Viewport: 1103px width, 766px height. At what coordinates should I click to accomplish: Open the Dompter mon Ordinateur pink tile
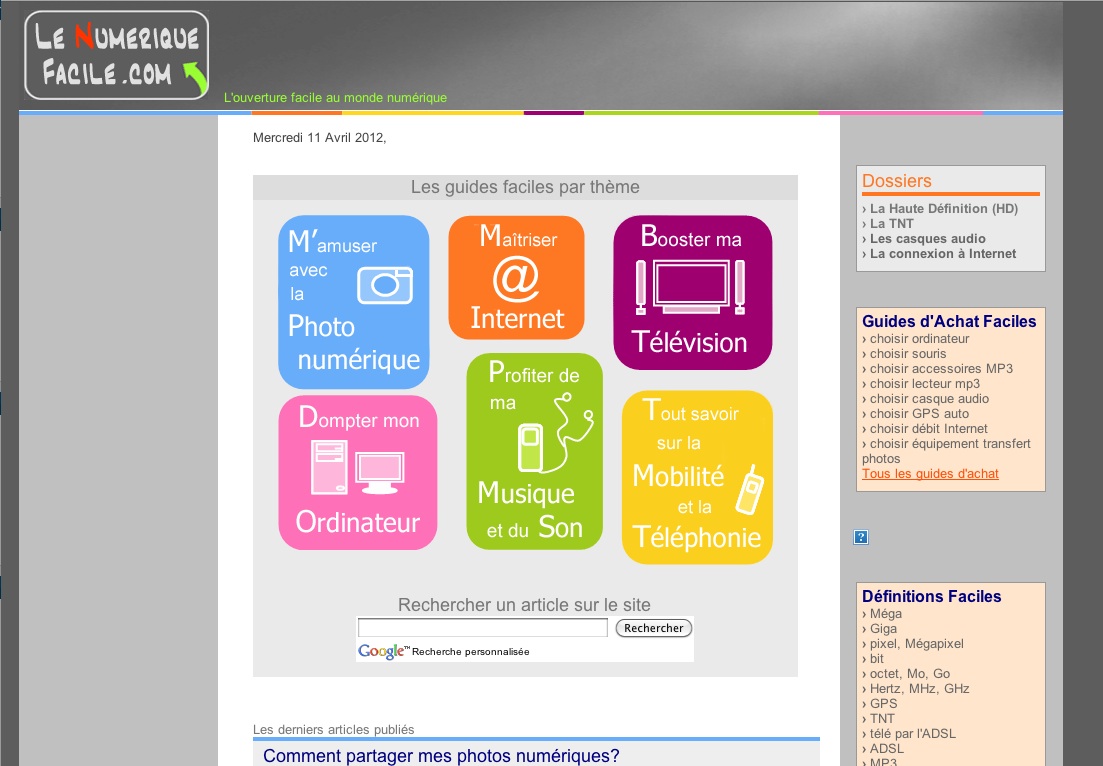(x=358, y=472)
